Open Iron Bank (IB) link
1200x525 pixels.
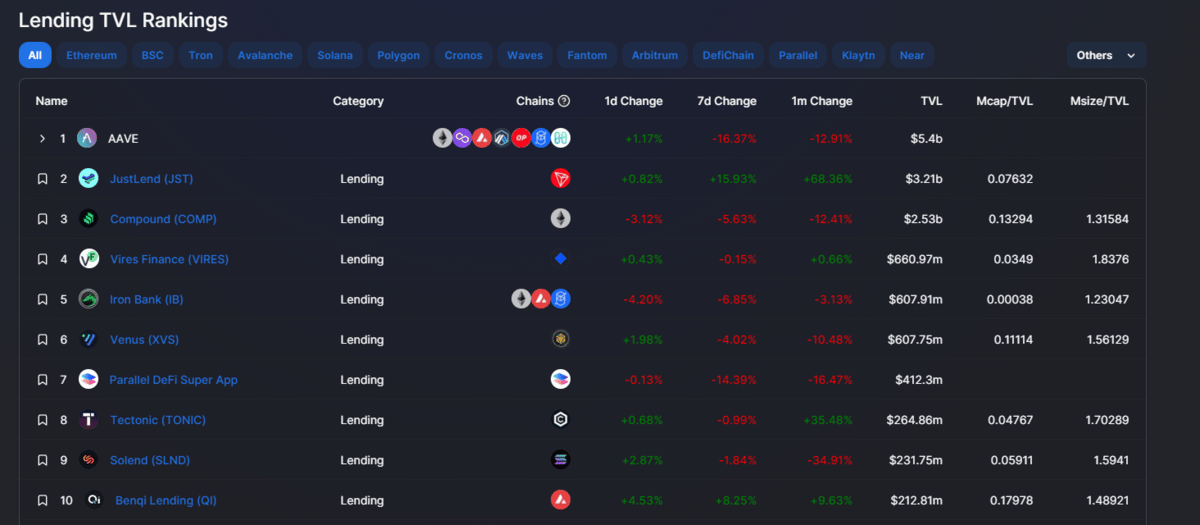[146, 299]
